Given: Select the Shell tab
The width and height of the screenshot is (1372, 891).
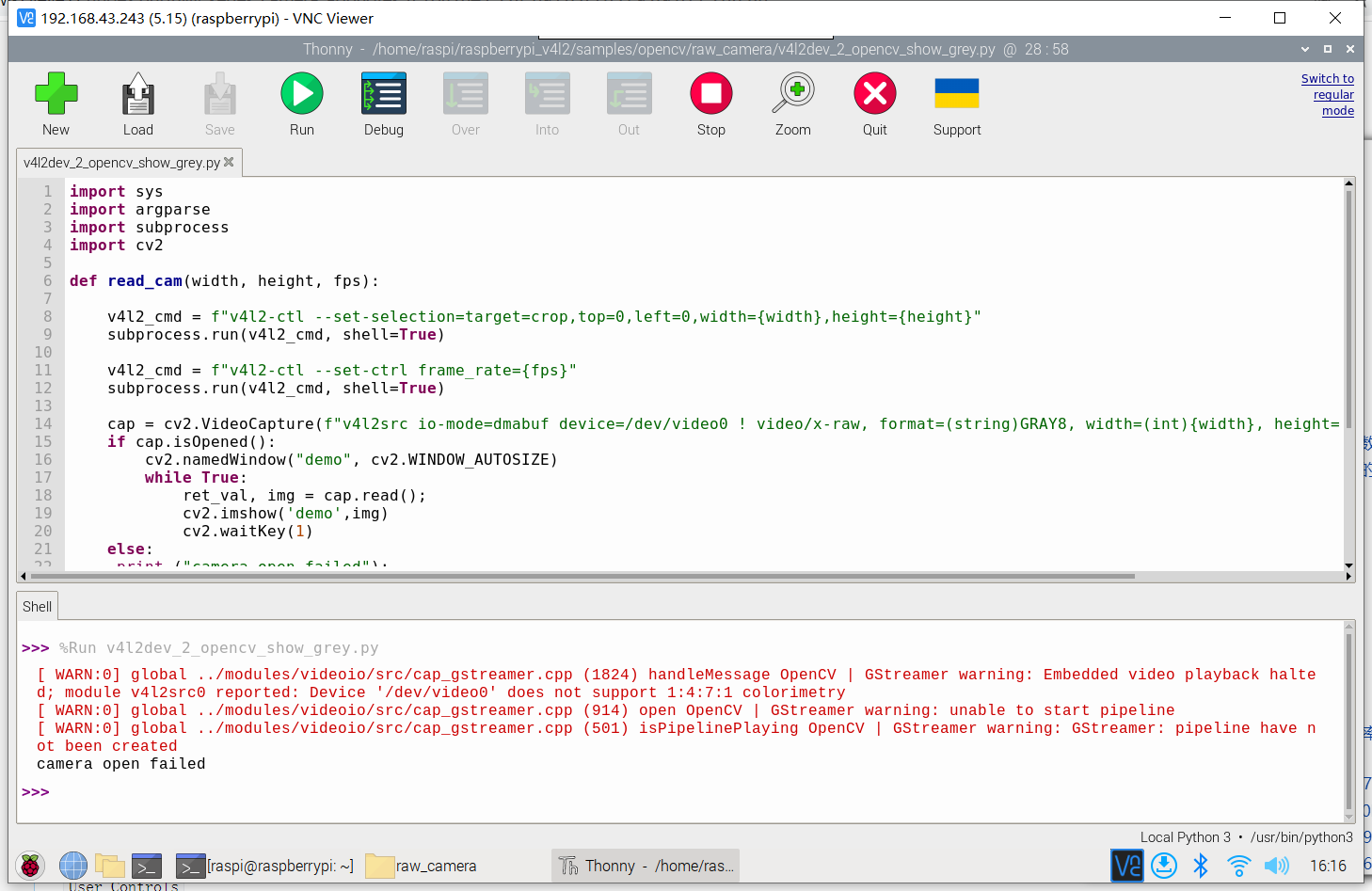Looking at the screenshot, I should [38, 607].
